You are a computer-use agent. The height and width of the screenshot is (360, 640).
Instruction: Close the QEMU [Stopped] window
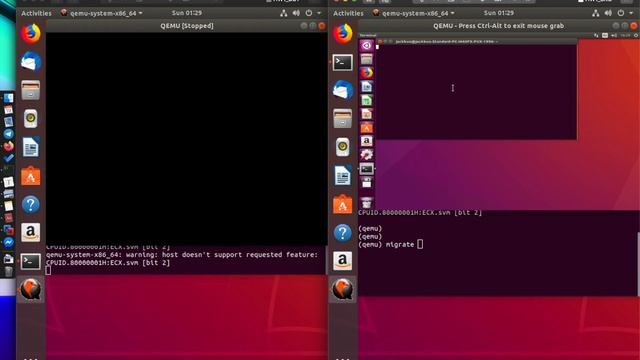(x=322, y=26)
